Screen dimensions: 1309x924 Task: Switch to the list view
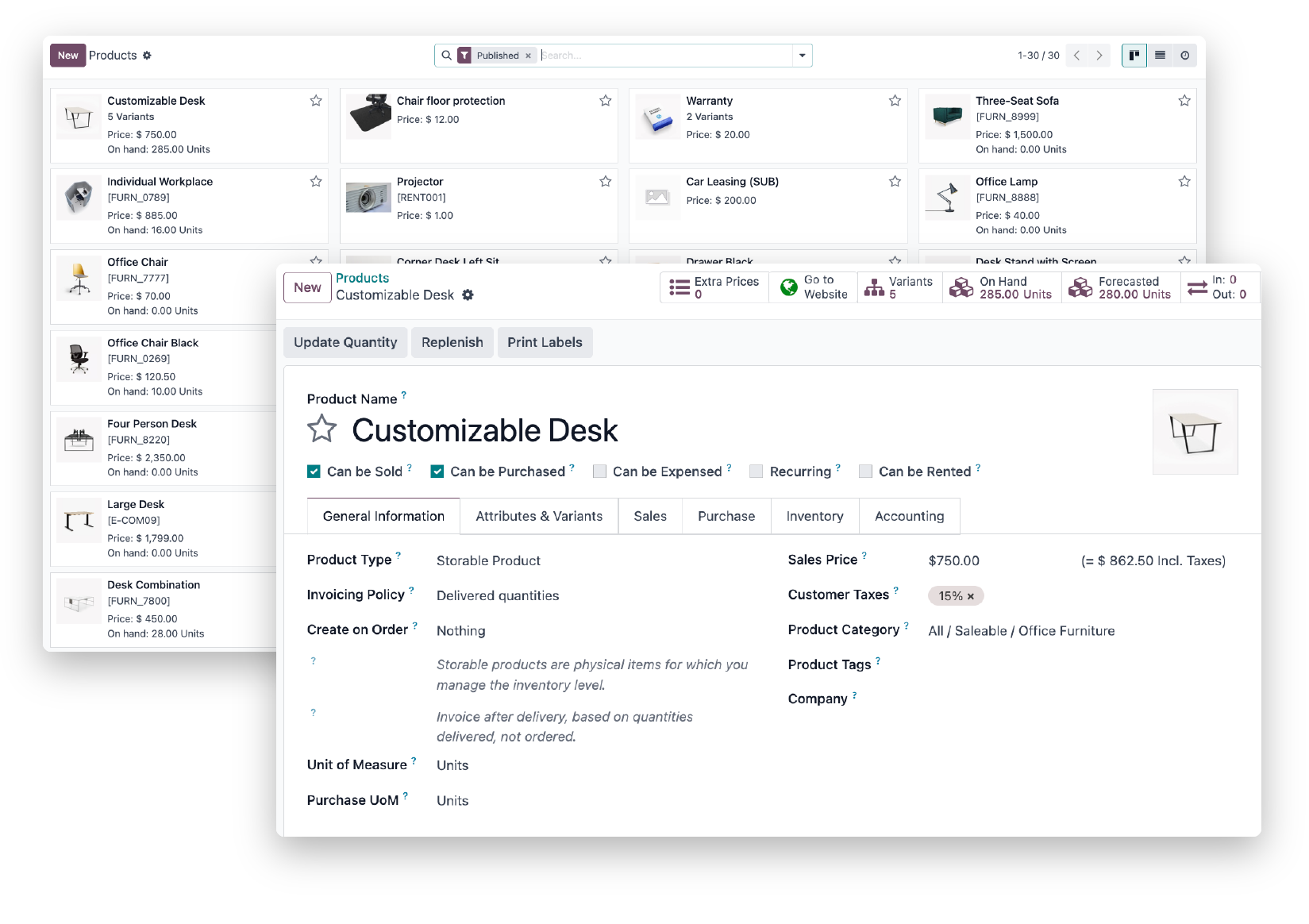(1159, 56)
